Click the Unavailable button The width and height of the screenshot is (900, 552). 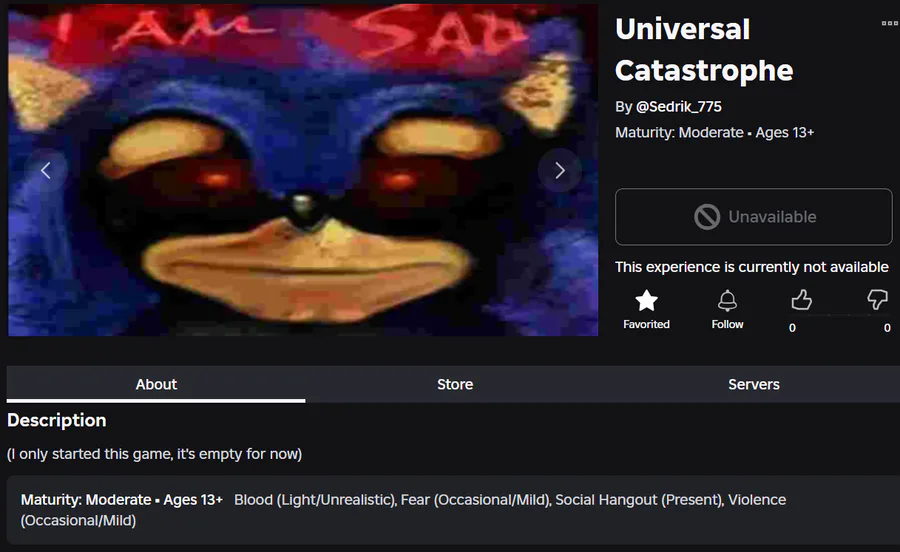(x=754, y=217)
